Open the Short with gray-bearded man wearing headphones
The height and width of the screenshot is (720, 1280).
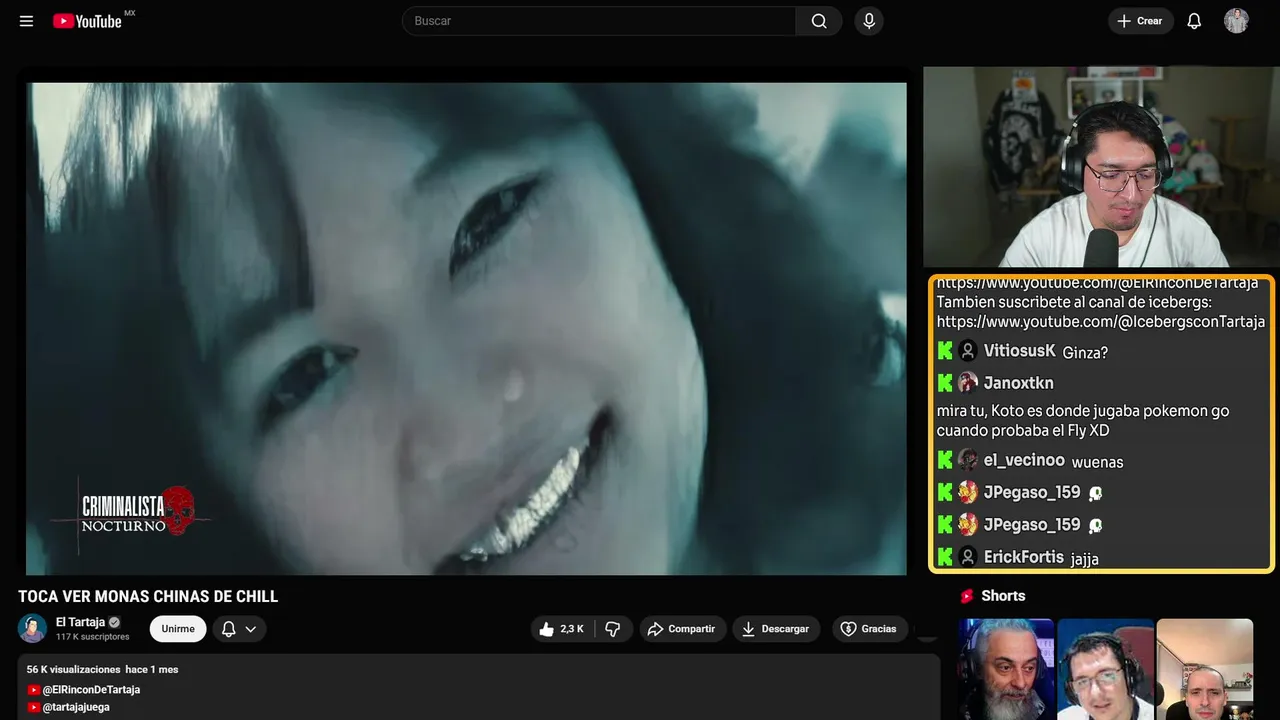[x=1006, y=669]
